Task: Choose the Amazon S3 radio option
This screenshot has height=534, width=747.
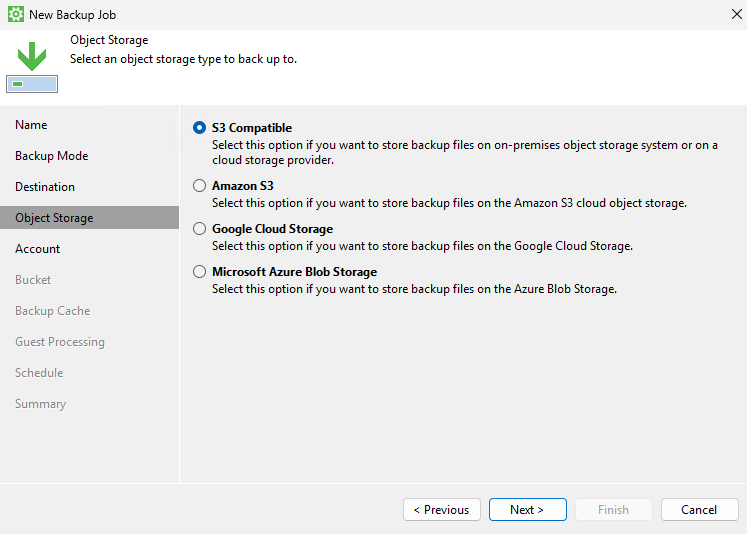Action: click(199, 186)
